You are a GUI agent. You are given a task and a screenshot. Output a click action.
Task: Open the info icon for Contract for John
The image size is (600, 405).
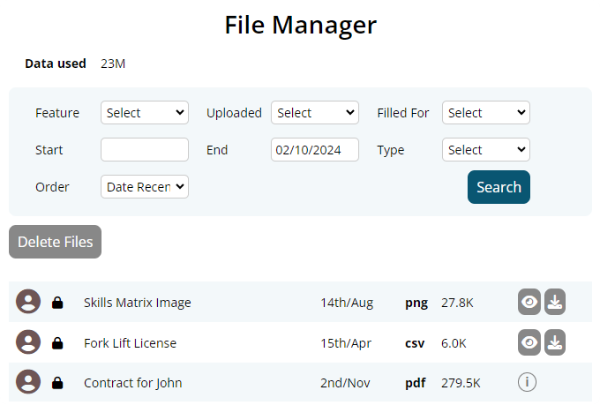click(x=527, y=382)
